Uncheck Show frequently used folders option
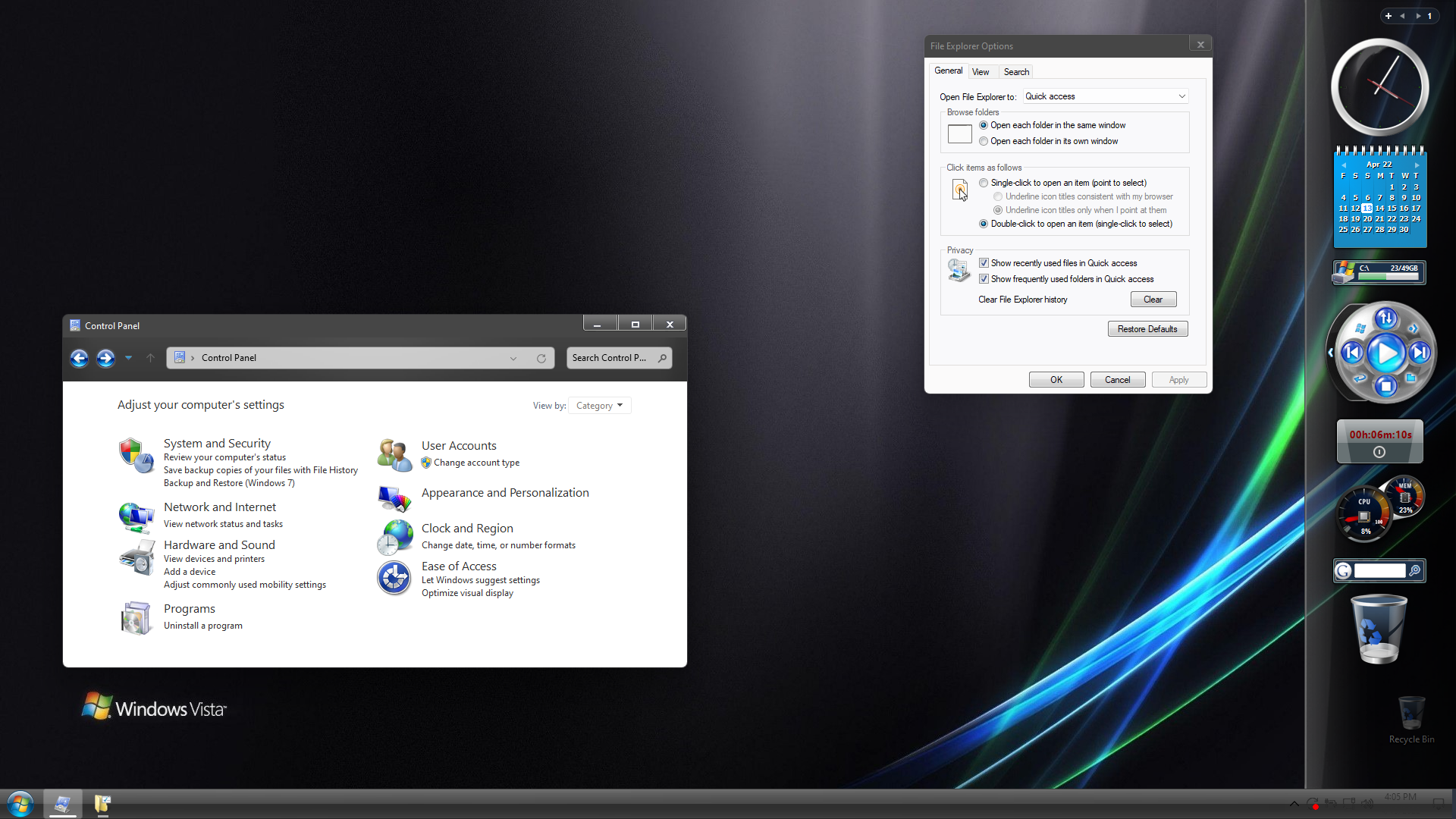Viewport: 1456px width, 819px height. pyautogui.click(x=984, y=279)
